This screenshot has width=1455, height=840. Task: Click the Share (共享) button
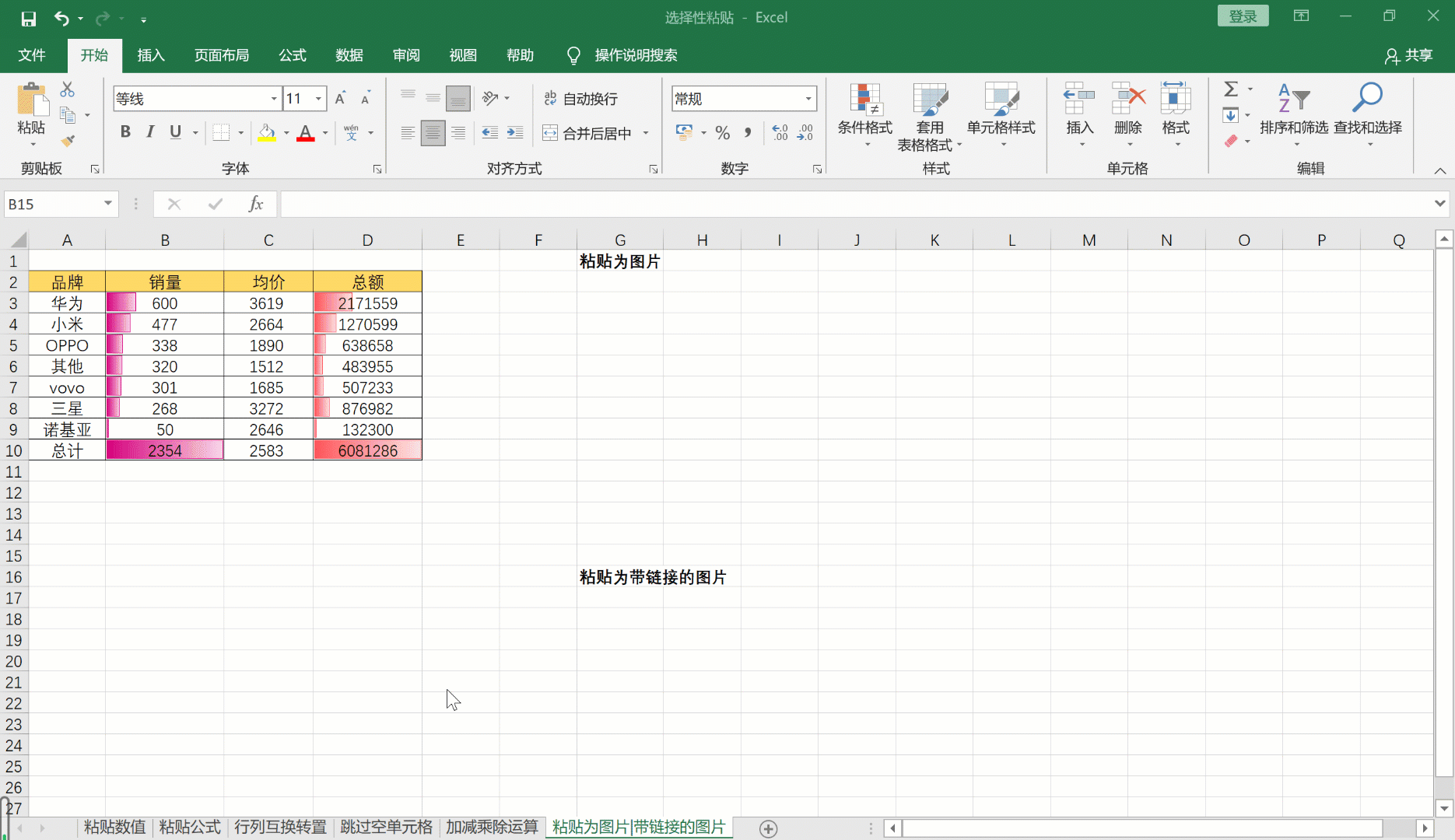point(1409,55)
